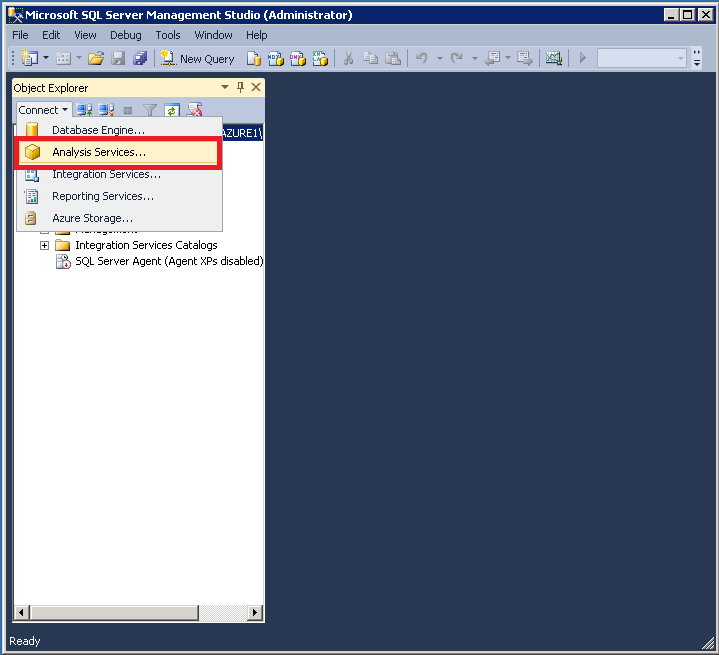This screenshot has height=655, width=719.
Task: Open the Edit menu
Action: 51,35
